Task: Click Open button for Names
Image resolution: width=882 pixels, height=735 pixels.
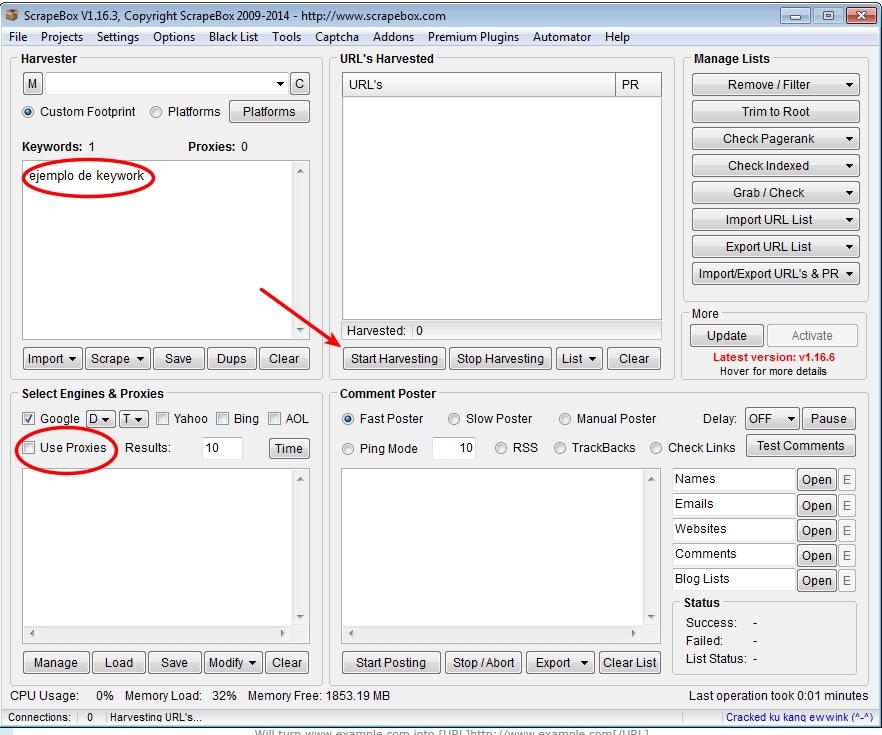Action: click(816, 480)
